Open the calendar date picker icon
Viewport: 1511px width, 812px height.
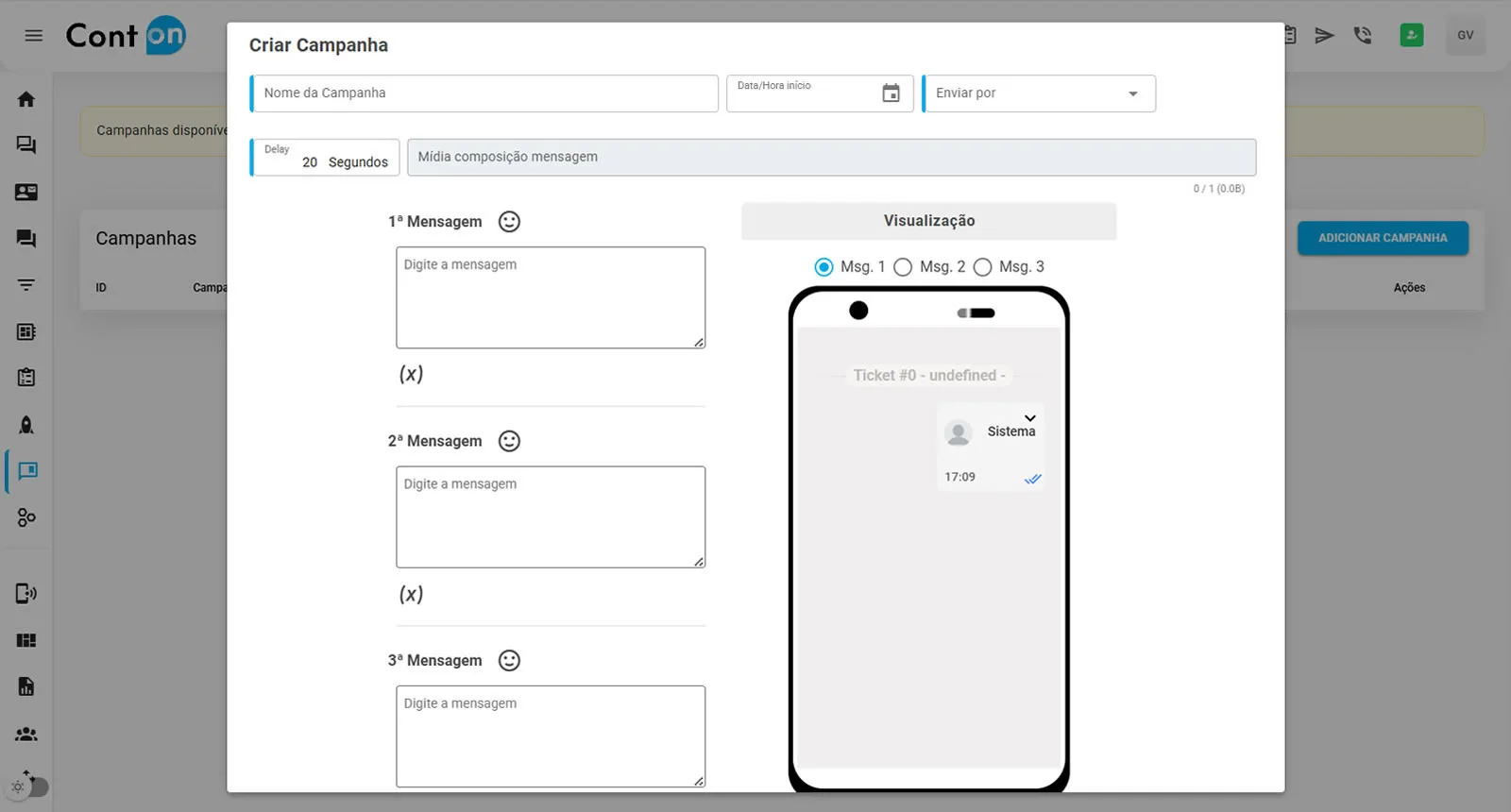point(891,93)
